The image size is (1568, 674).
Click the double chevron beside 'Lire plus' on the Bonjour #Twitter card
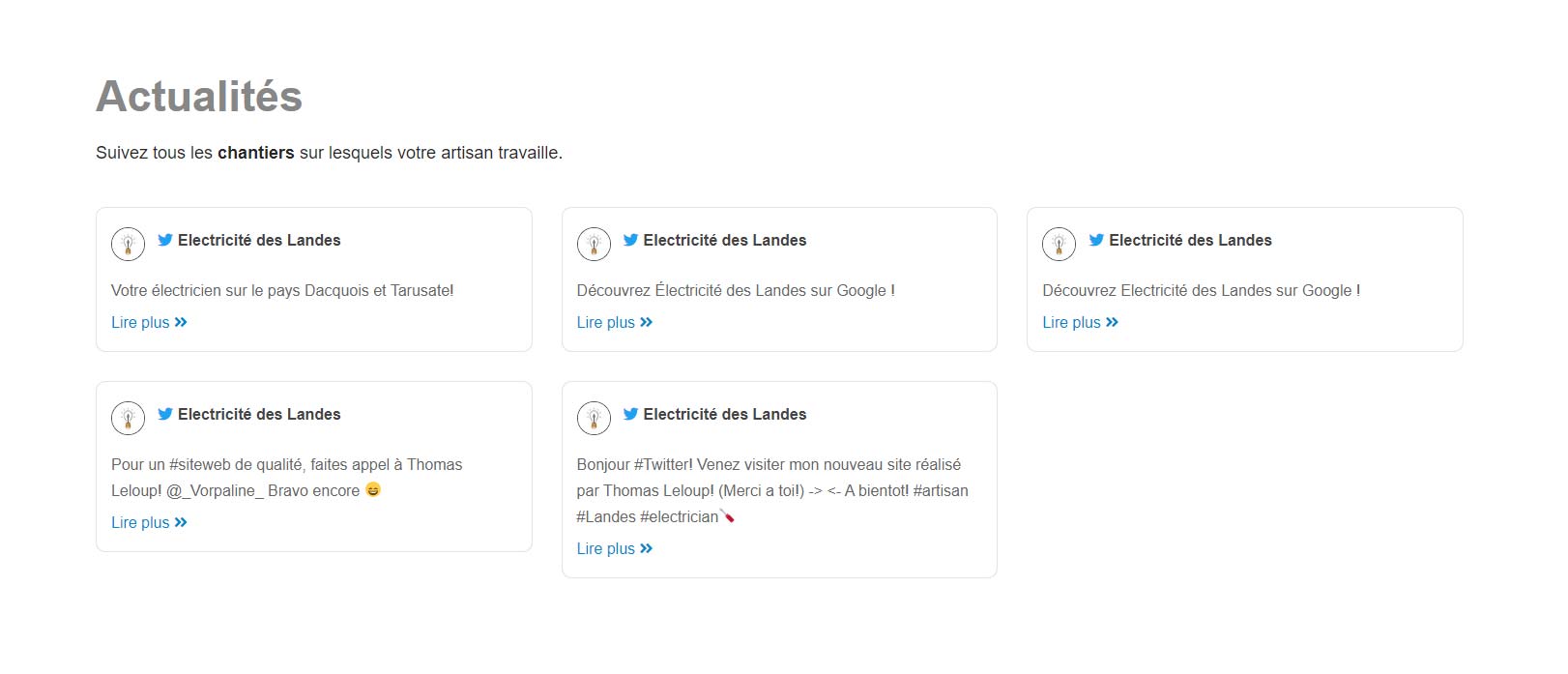click(647, 548)
